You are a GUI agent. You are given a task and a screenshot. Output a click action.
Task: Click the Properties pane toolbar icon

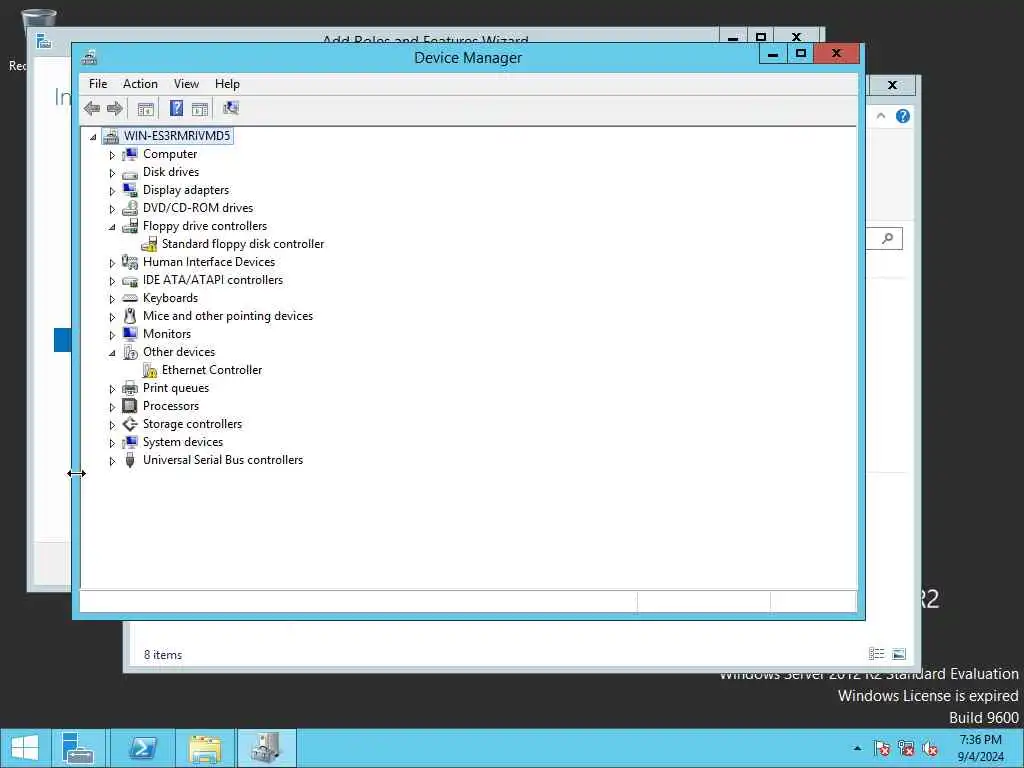(x=200, y=109)
